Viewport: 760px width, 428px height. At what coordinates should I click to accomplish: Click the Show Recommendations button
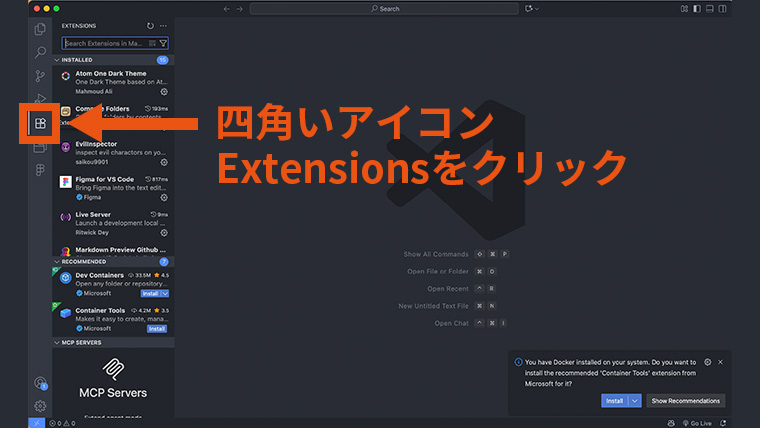pos(685,400)
